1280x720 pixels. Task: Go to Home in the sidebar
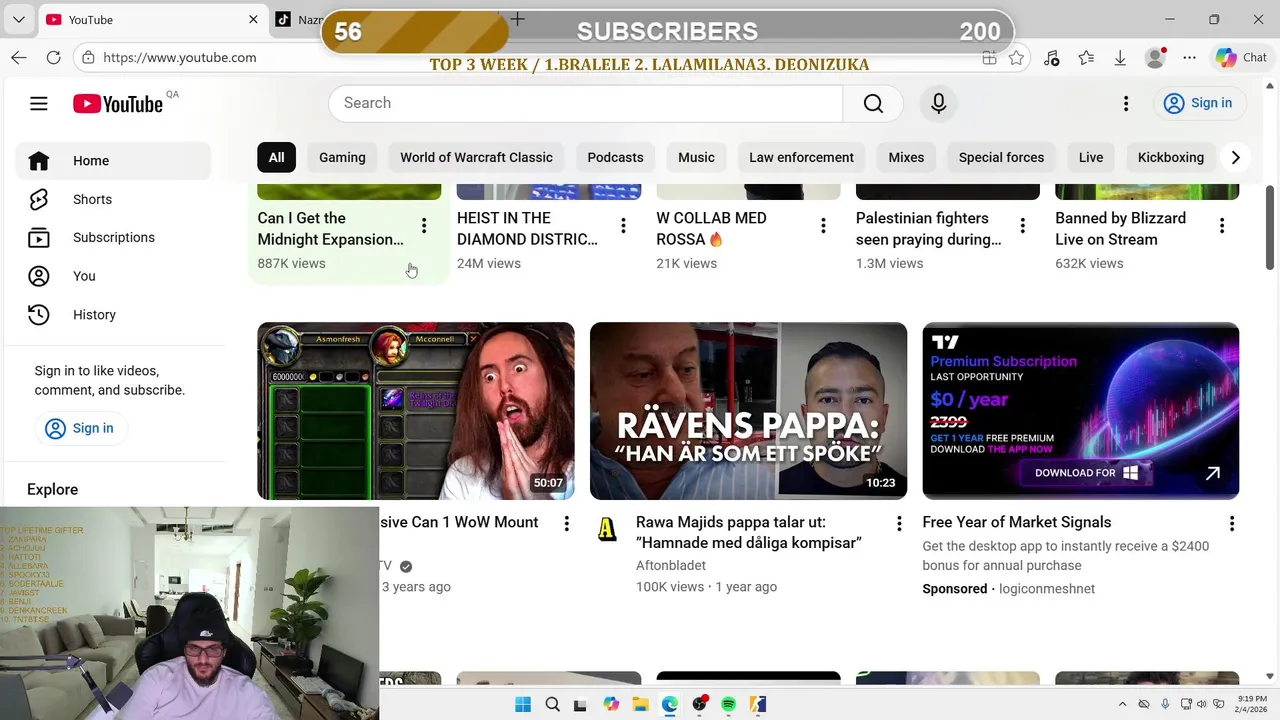click(x=113, y=161)
